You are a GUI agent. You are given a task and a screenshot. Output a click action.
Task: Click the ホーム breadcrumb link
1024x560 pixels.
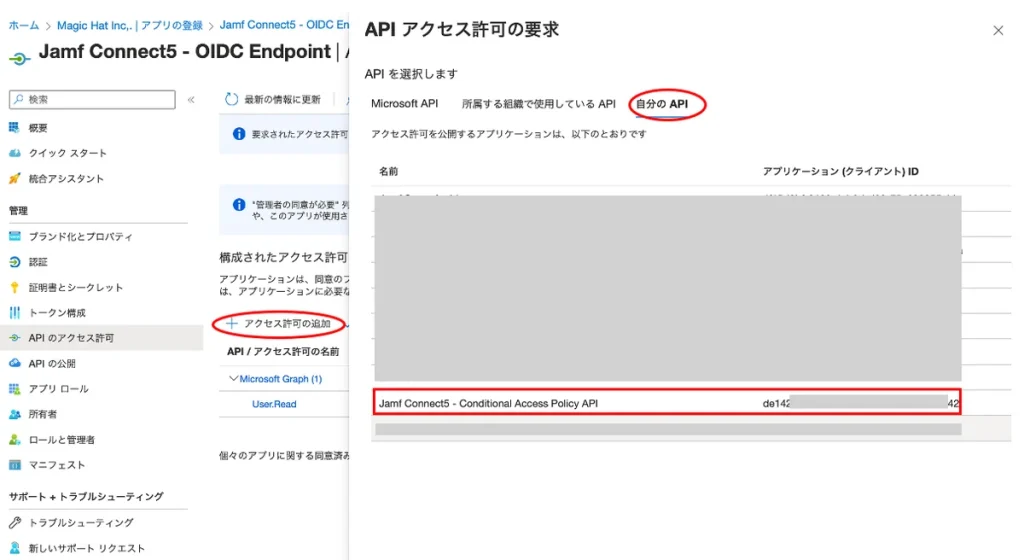(x=23, y=23)
